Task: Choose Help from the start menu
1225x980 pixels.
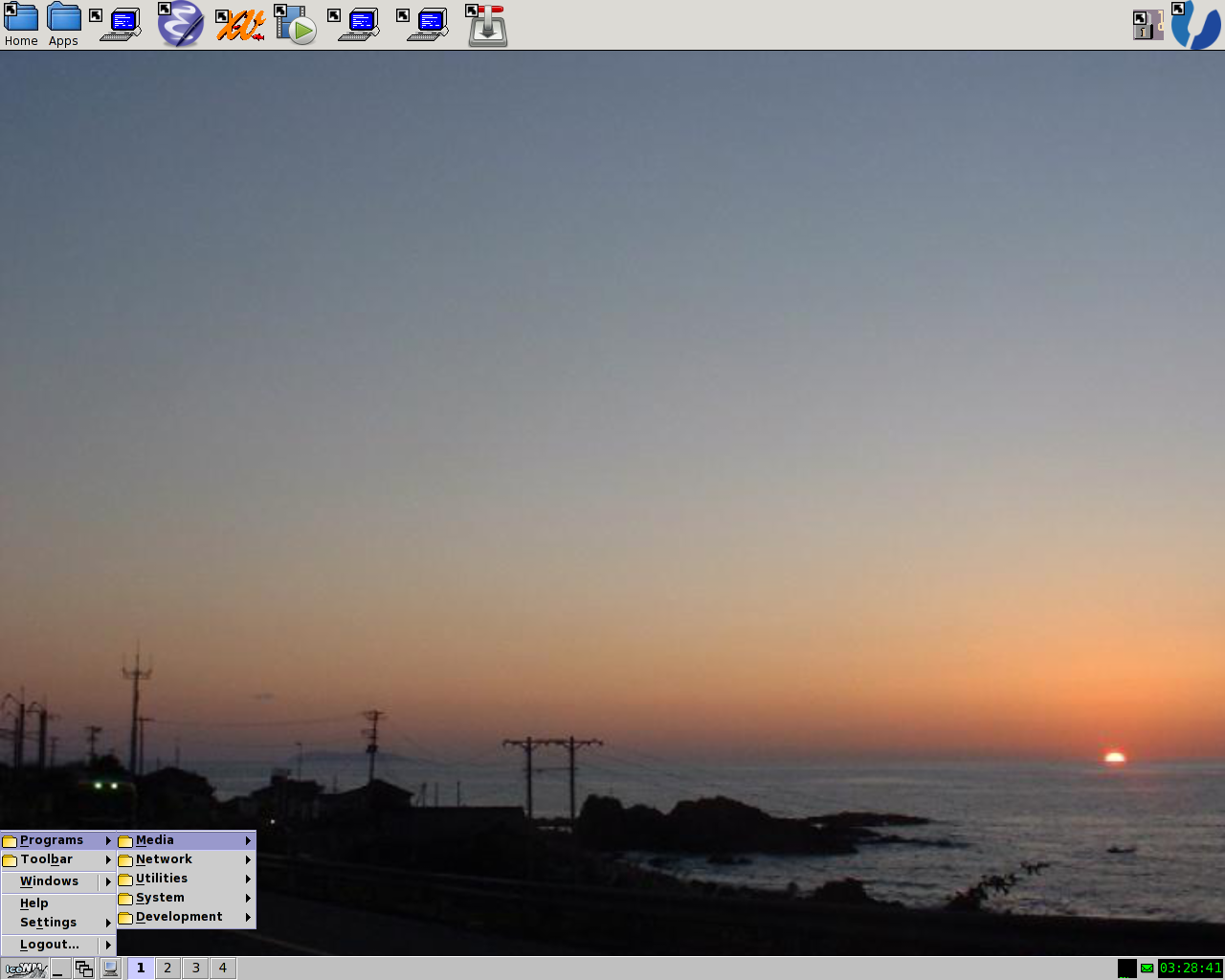Action: (58, 903)
